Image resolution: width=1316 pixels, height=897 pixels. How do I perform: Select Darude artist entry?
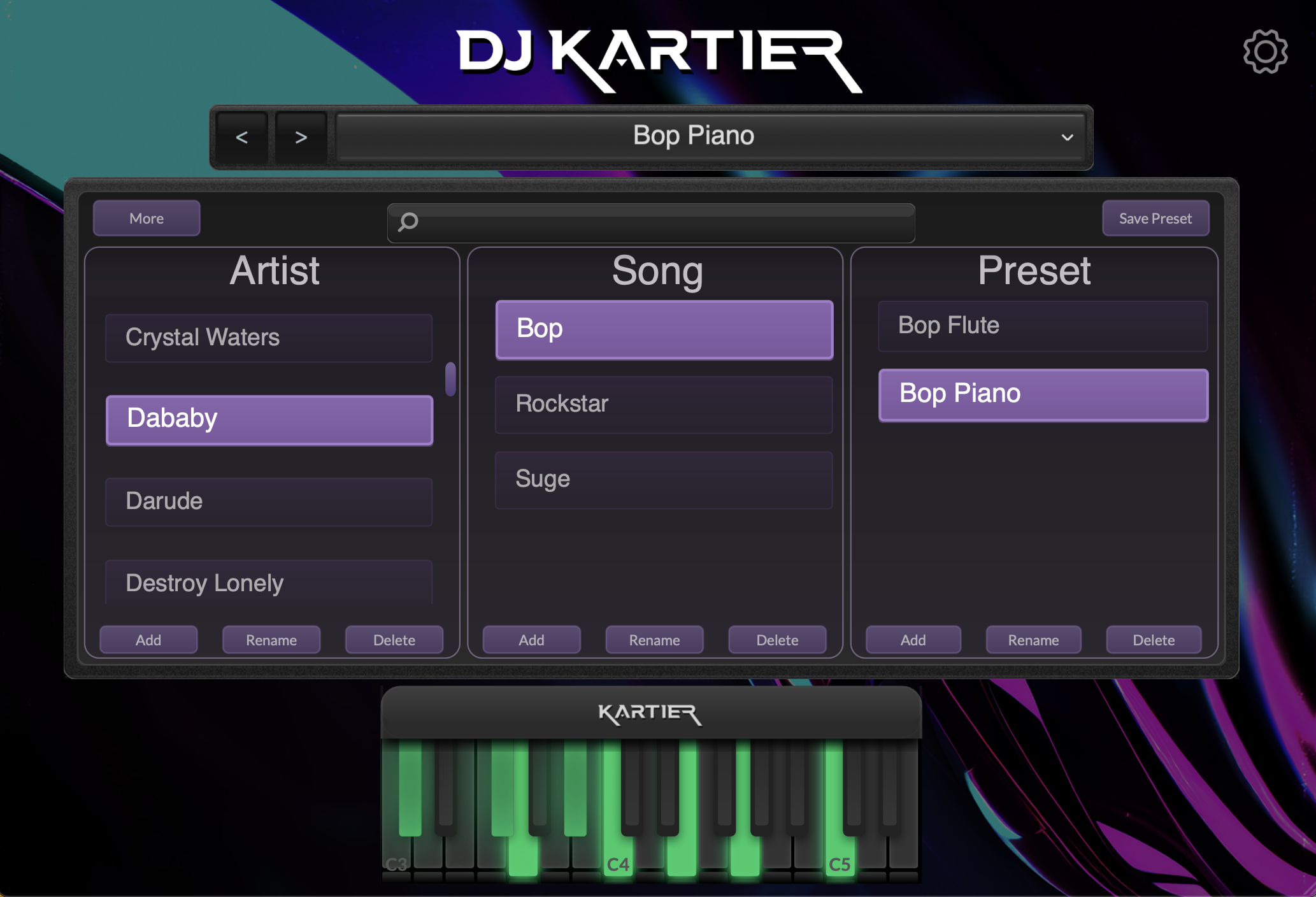tap(268, 501)
